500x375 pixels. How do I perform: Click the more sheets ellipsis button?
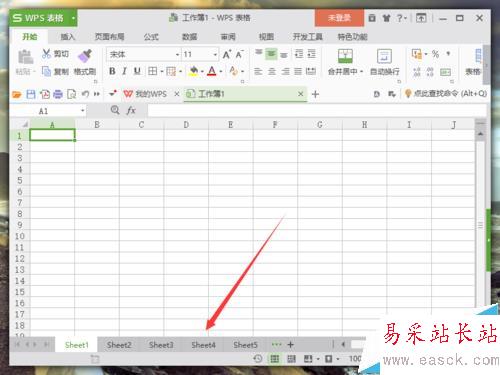(276, 344)
